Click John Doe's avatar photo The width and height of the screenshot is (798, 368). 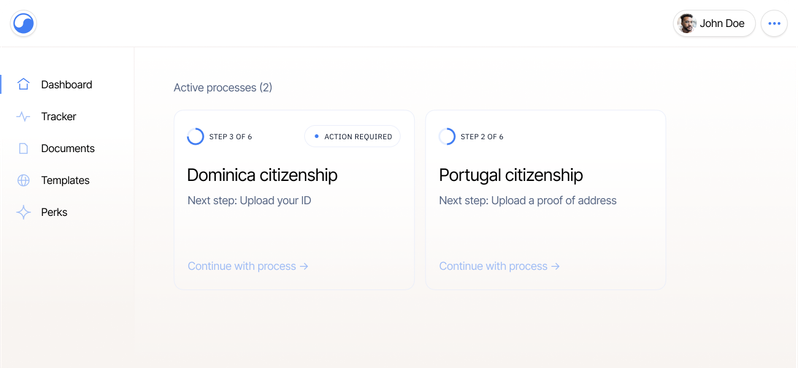687,23
